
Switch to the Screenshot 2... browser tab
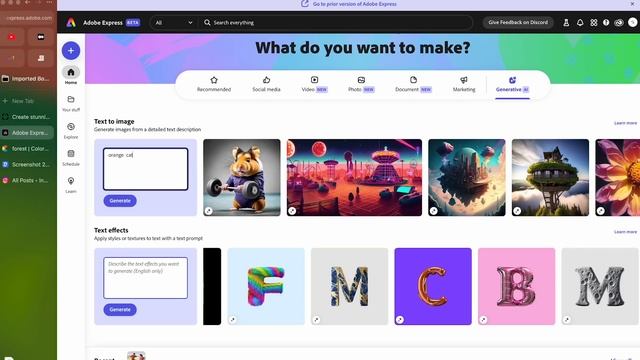coord(27,164)
